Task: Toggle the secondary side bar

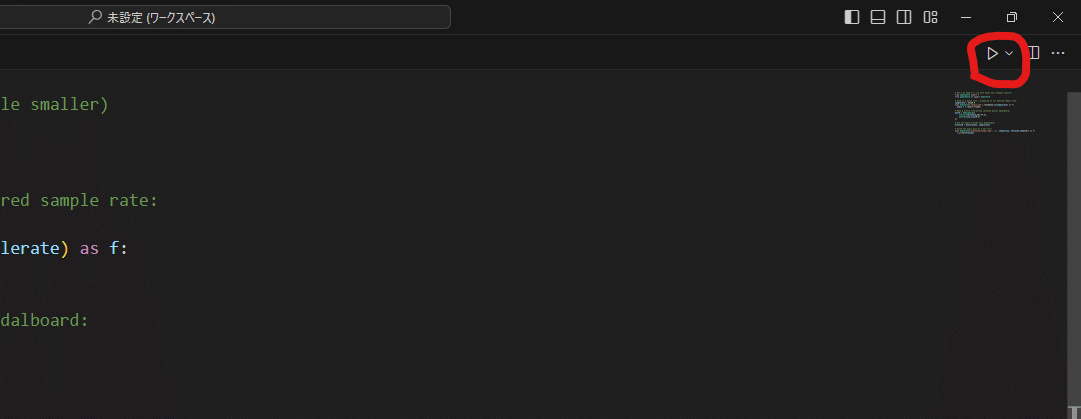Action: coord(904,17)
